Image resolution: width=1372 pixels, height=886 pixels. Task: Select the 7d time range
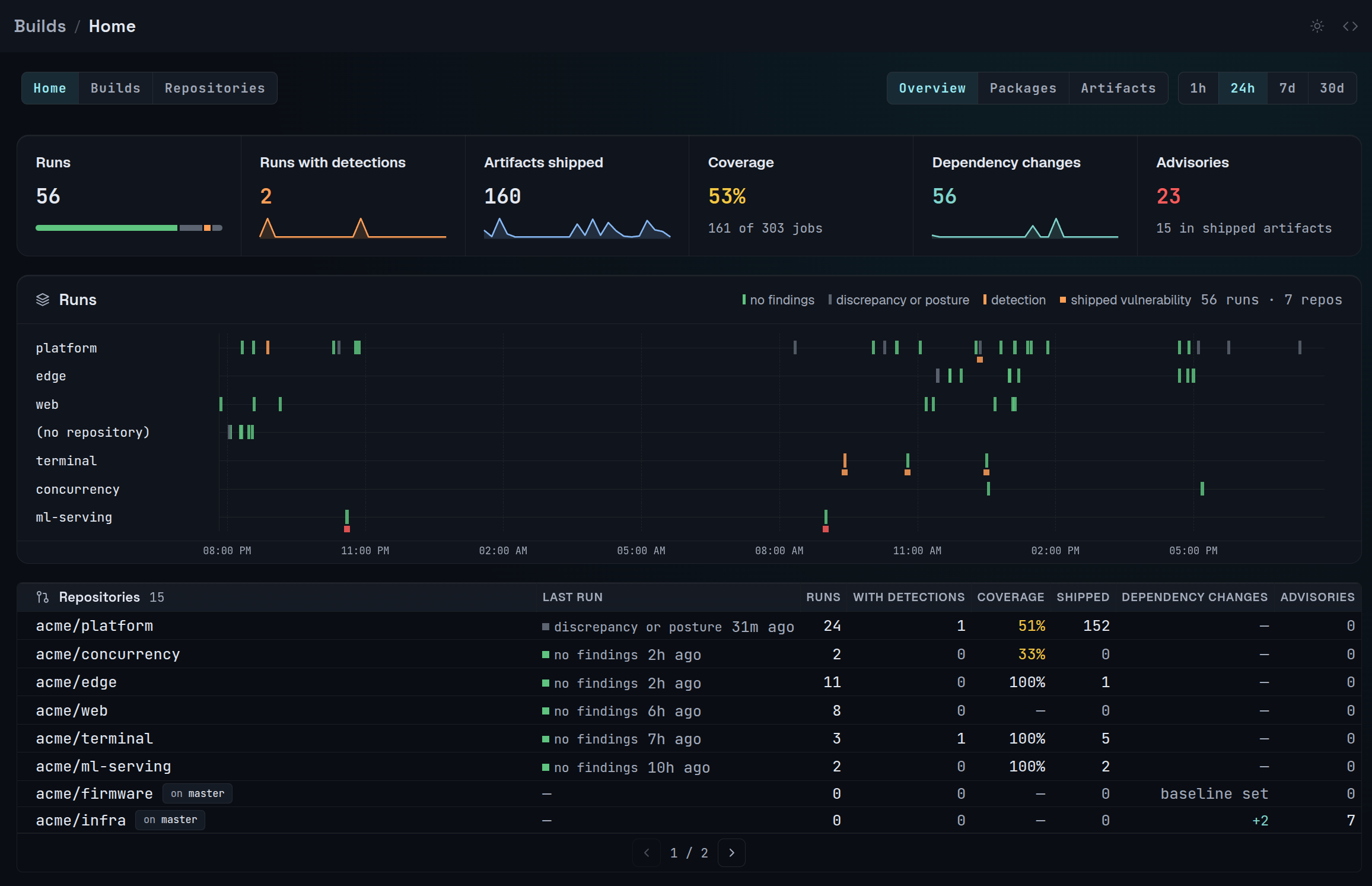1287,88
